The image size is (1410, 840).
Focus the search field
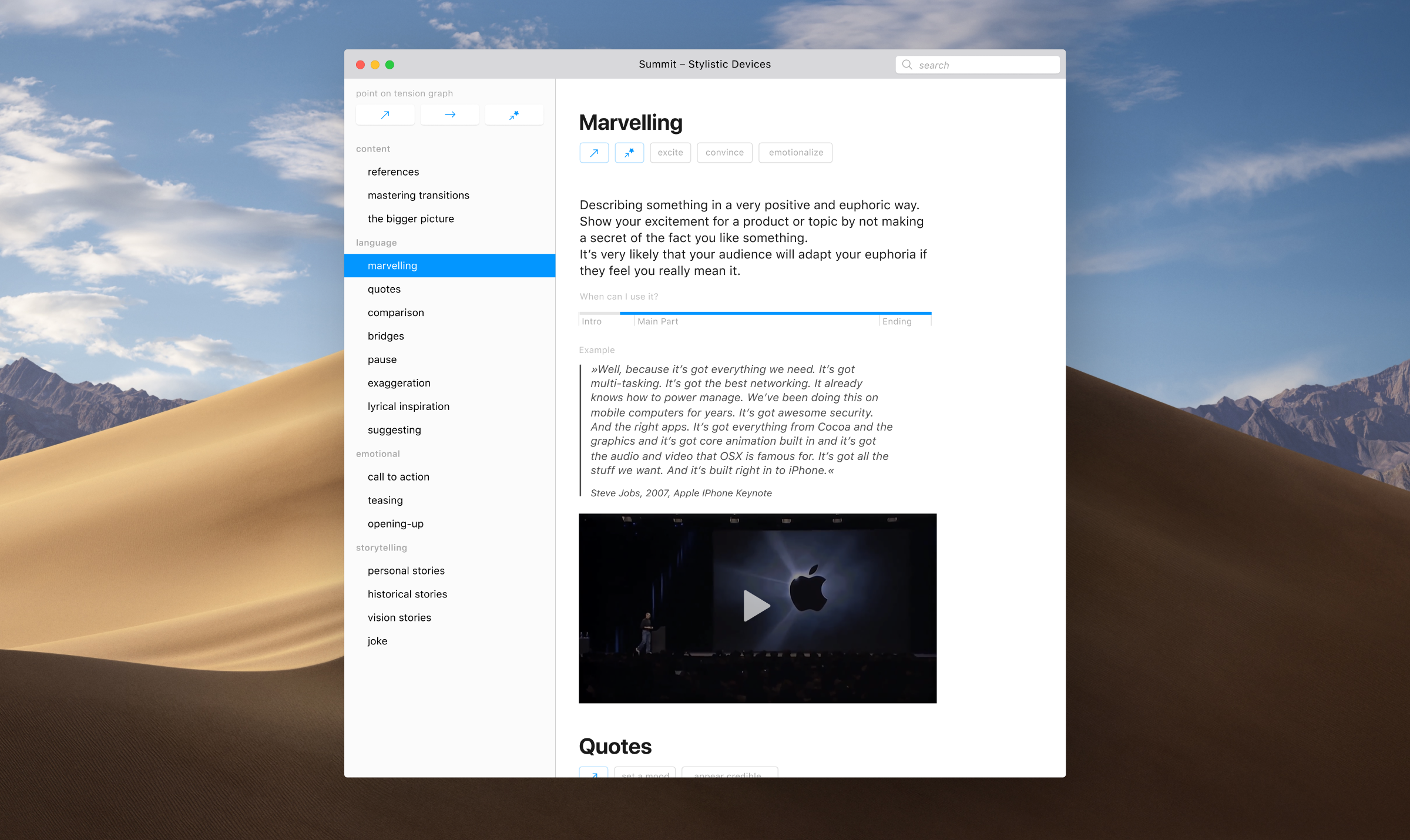pos(978,65)
